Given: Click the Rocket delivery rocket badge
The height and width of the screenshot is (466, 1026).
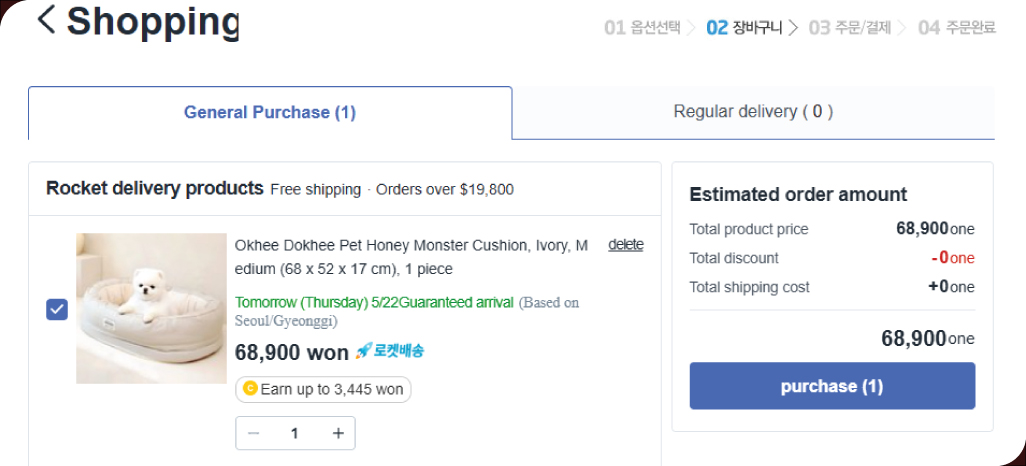Looking at the screenshot, I should [x=390, y=351].
